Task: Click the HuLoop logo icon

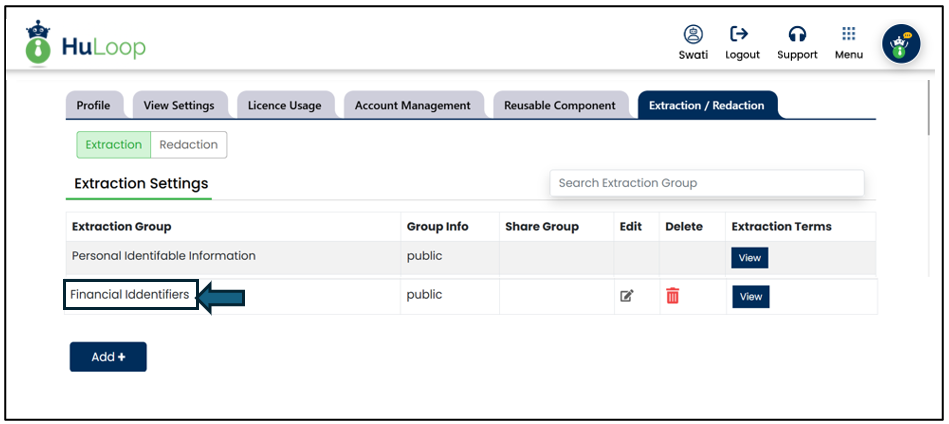Action: point(38,44)
